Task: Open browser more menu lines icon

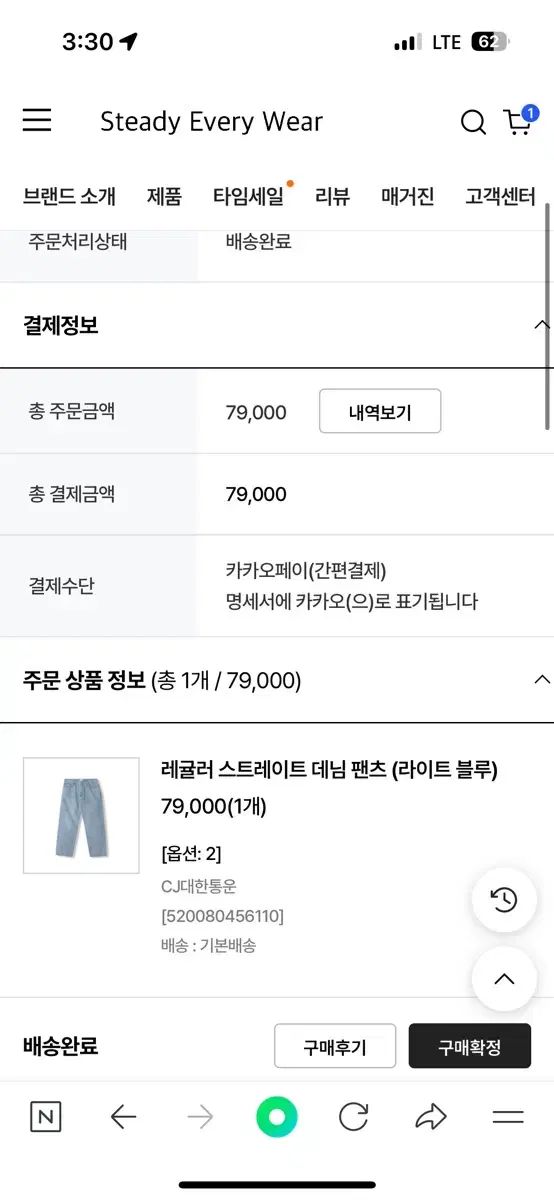Action: pyautogui.click(x=508, y=1117)
